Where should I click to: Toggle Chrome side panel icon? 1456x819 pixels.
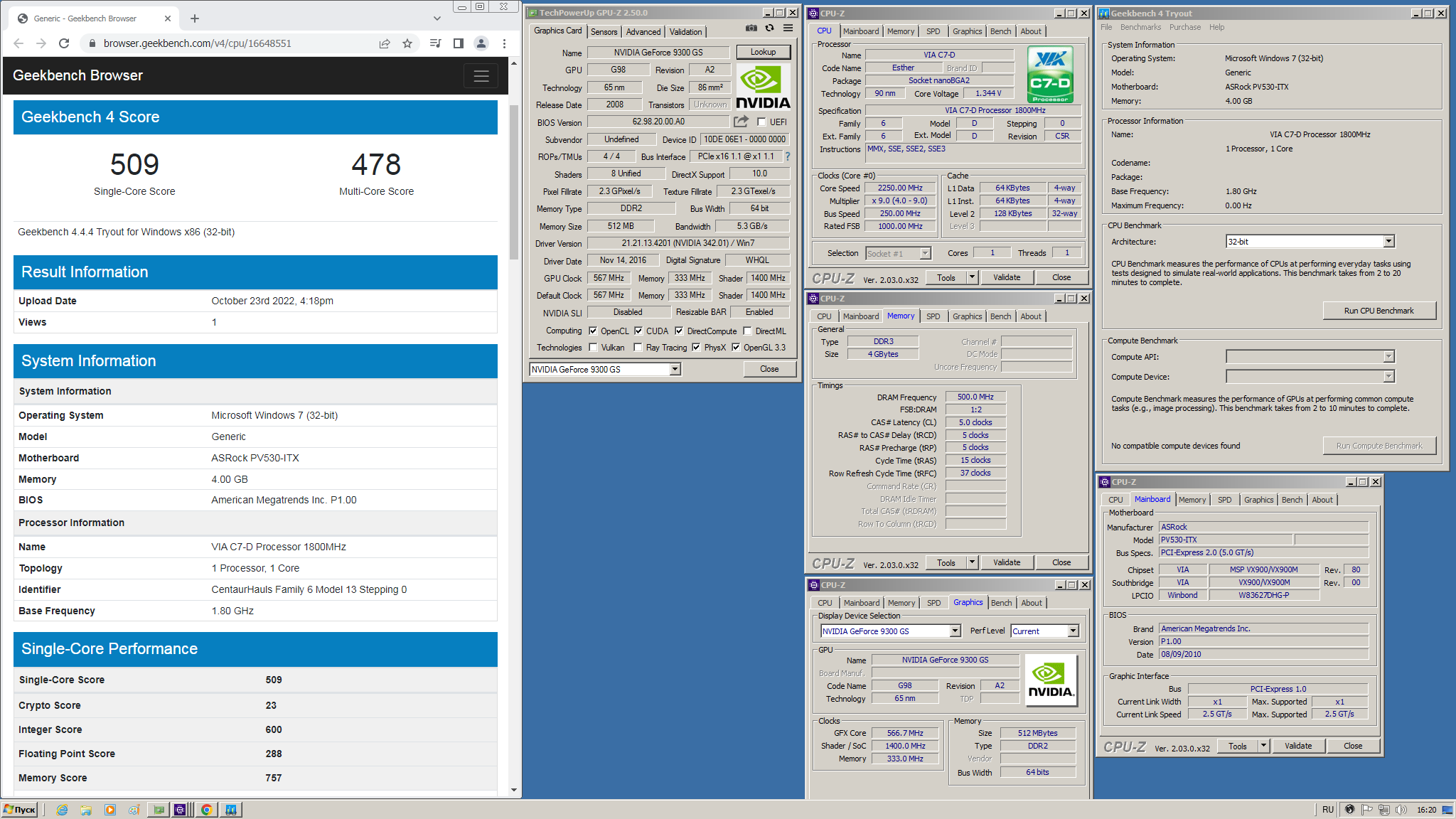tap(459, 43)
